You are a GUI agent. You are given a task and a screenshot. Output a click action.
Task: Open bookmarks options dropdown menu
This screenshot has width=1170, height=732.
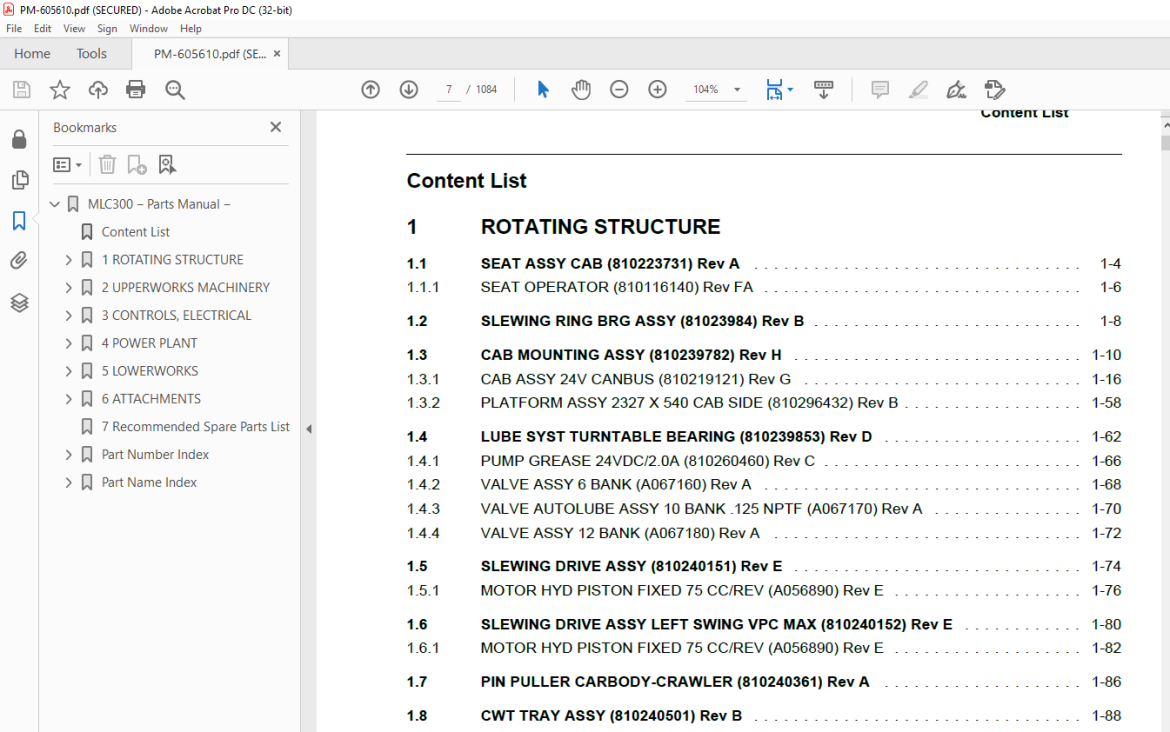67,164
